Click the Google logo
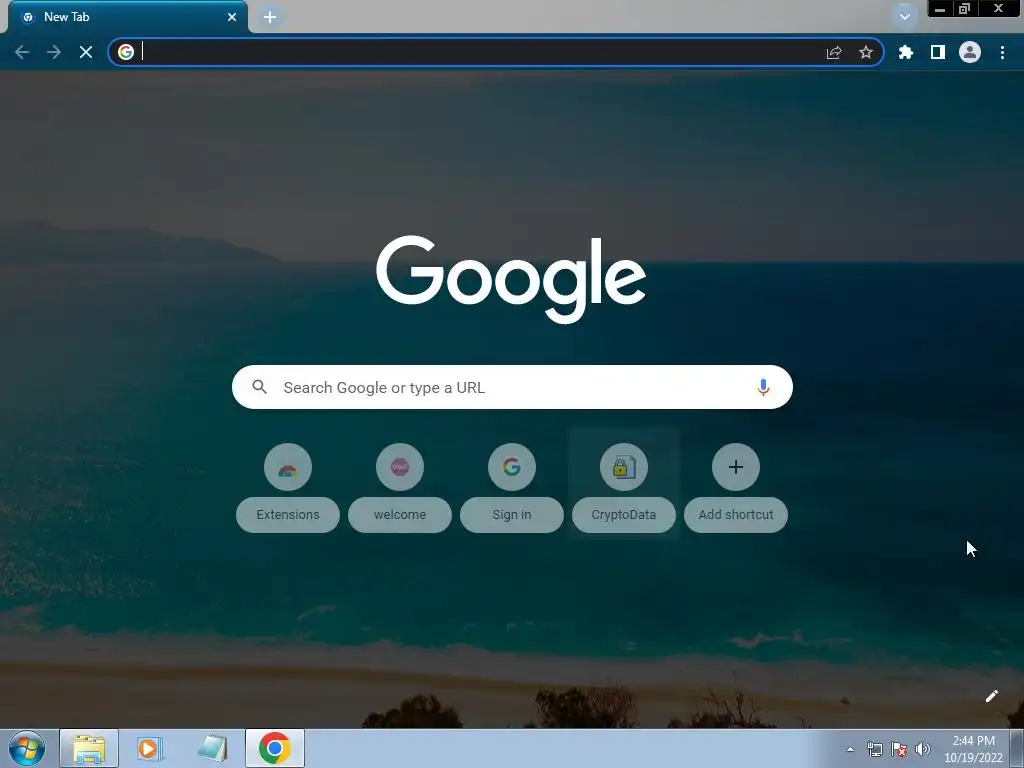1024x768 pixels. point(511,279)
